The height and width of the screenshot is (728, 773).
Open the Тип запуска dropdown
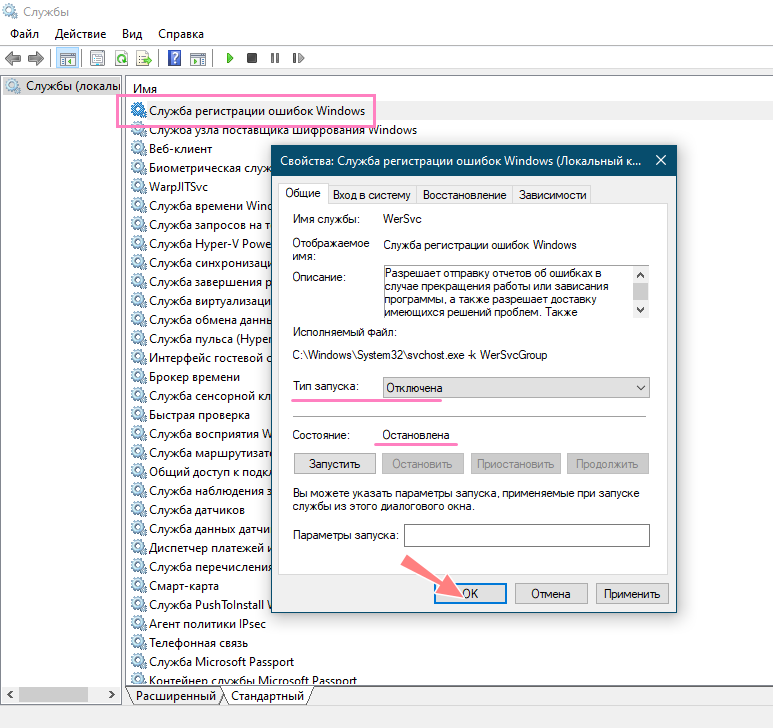tap(516, 388)
